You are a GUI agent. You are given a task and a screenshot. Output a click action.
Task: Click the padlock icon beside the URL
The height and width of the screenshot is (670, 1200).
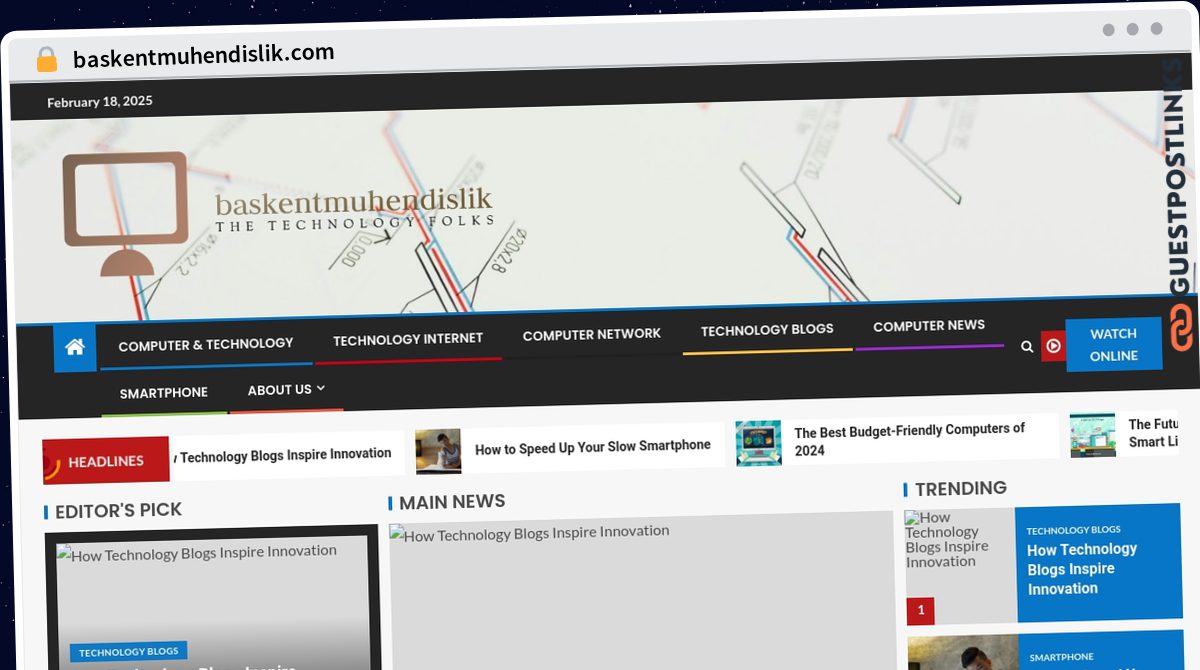click(x=46, y=60)
